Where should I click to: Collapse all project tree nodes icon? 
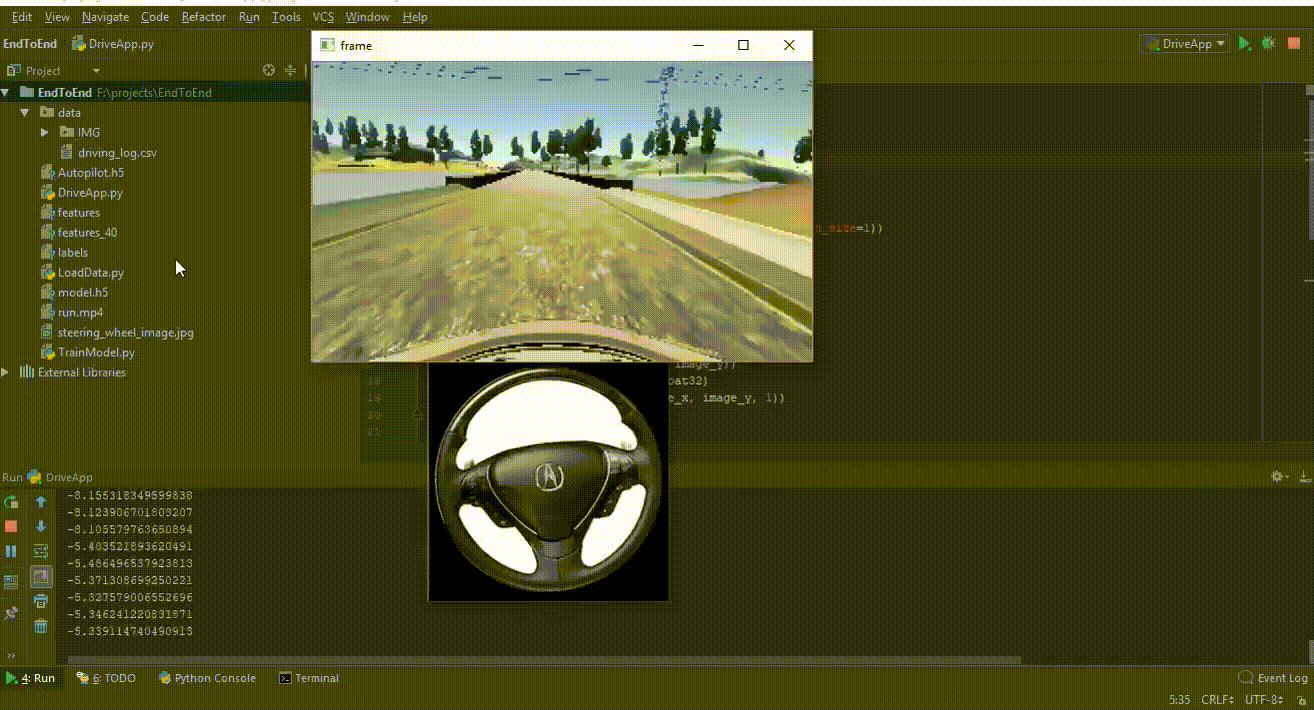[x=291, y=71]
